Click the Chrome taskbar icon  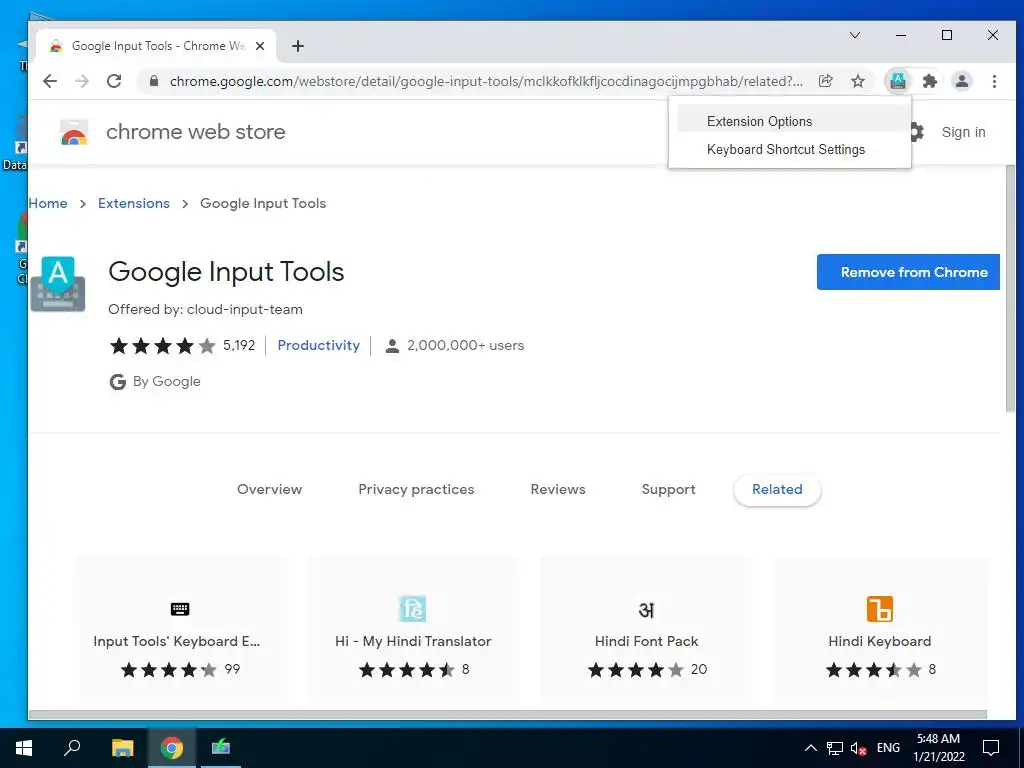[172, 748]
